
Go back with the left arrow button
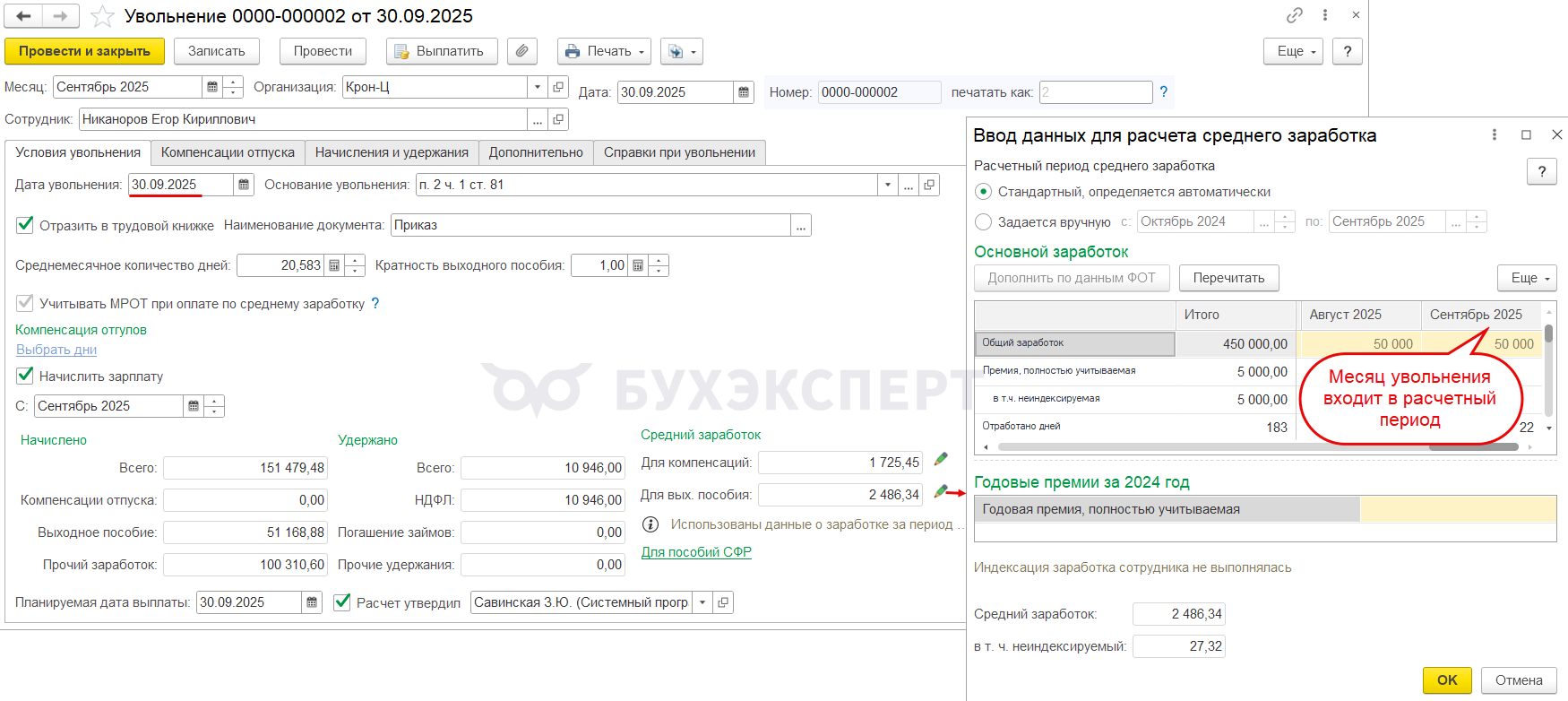(x=23, y=16)
